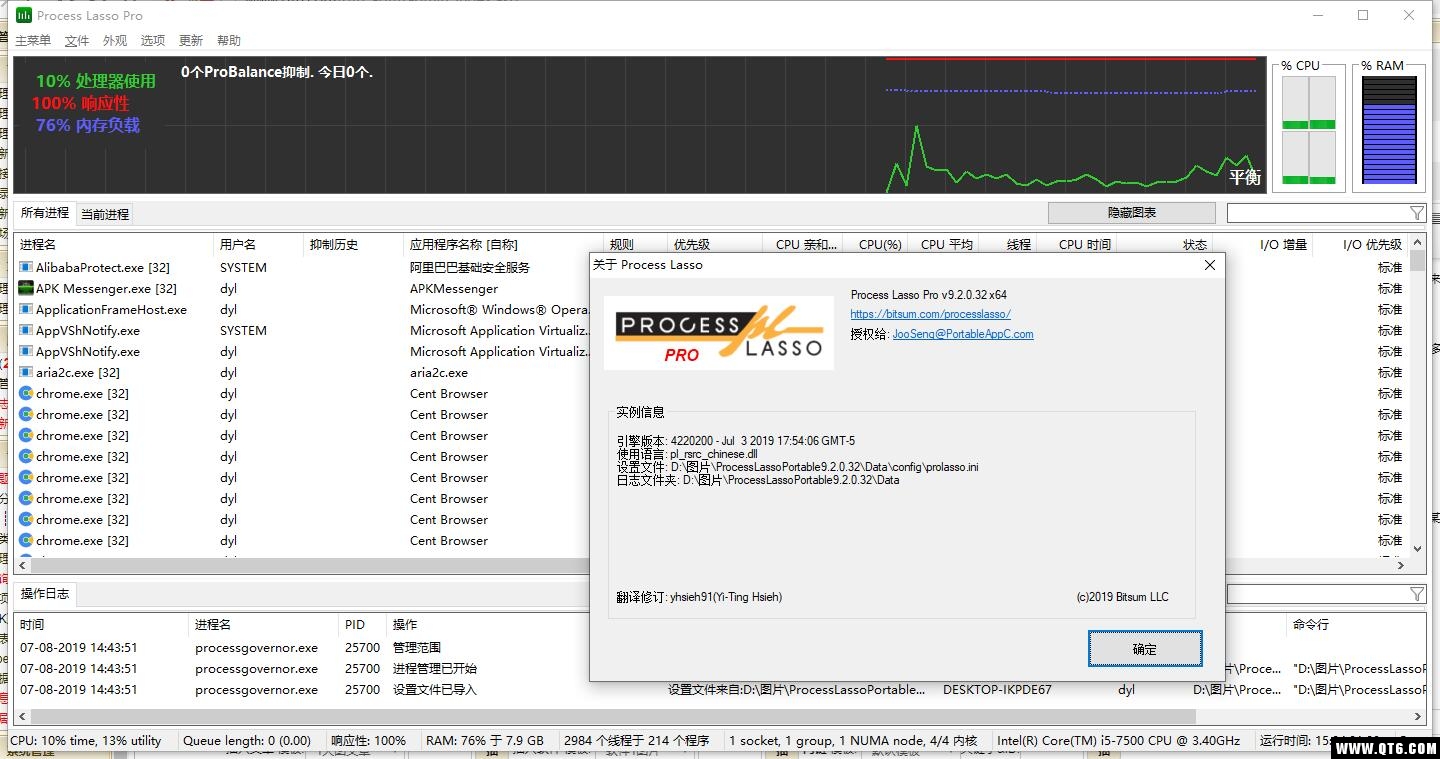Click Queue length status bar entry

click(x=247, y=741)
